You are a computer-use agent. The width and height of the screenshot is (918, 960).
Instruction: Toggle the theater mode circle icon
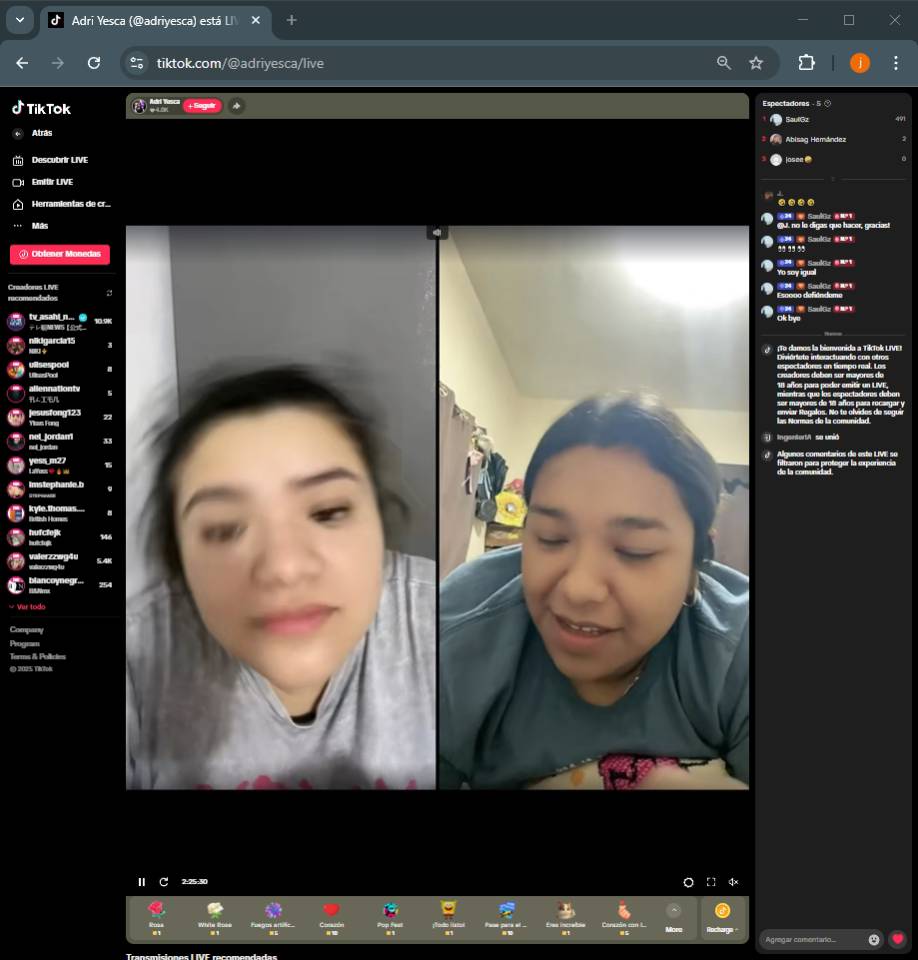(688, 882)
